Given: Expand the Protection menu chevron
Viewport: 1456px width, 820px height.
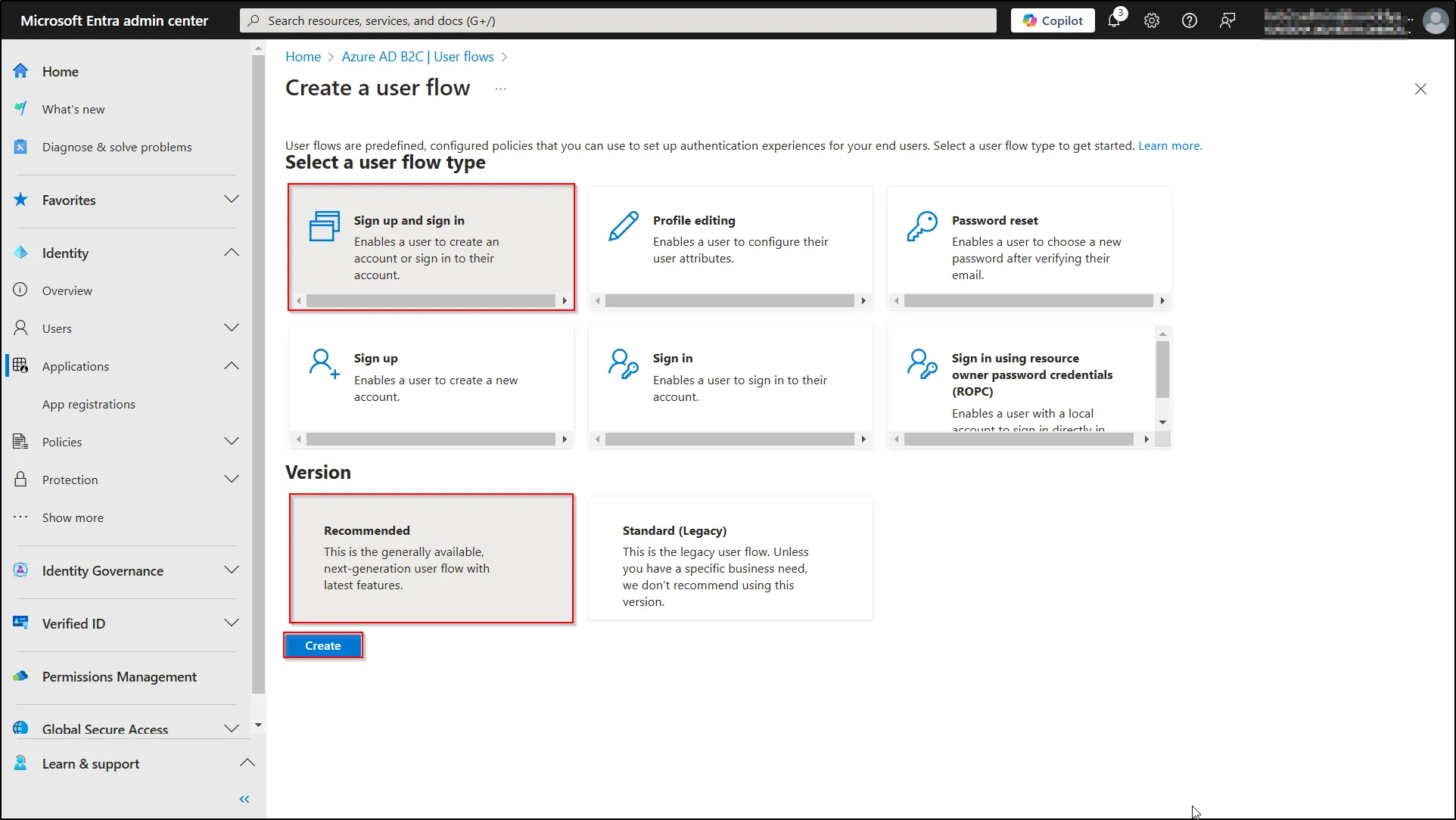Looking at the screenshot, I should [x=232, y=479].
